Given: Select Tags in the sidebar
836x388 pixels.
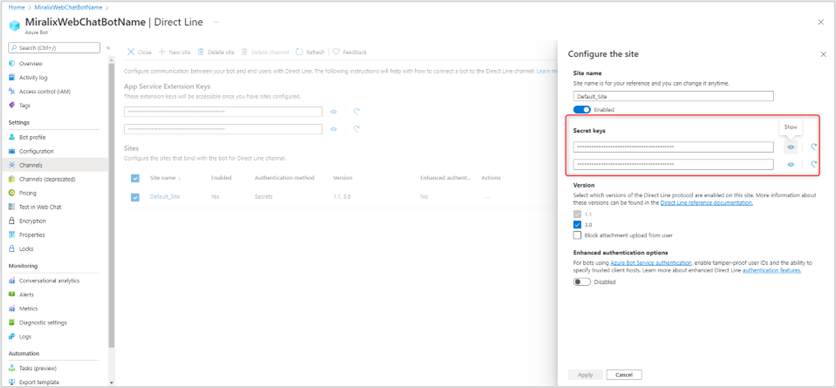Looking at the screenshot, I should (x=25, y=105).
